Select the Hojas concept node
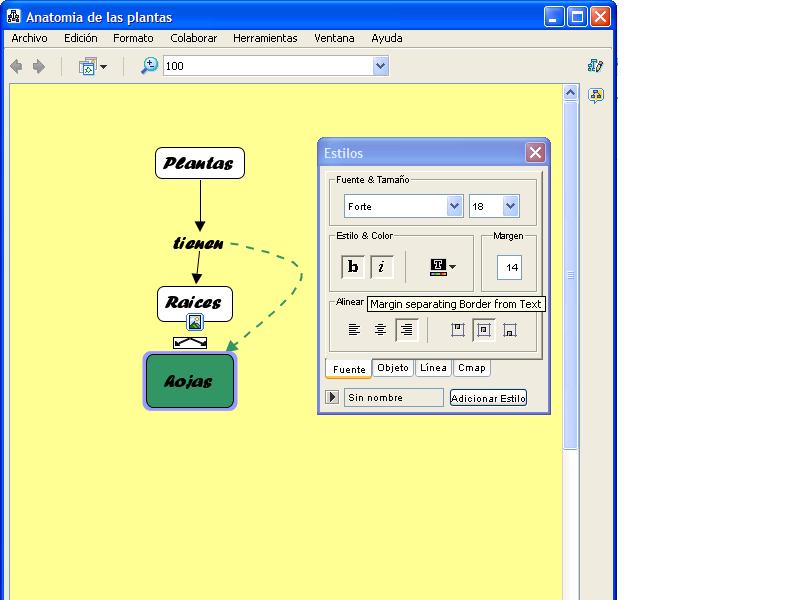Screen dimensions: 800x600 [x=190, y=381]
